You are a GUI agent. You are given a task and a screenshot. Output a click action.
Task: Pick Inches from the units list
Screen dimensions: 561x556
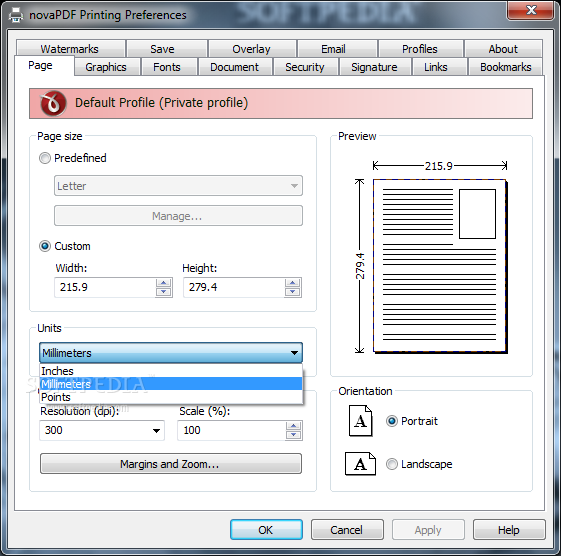(x=171, y=371)
